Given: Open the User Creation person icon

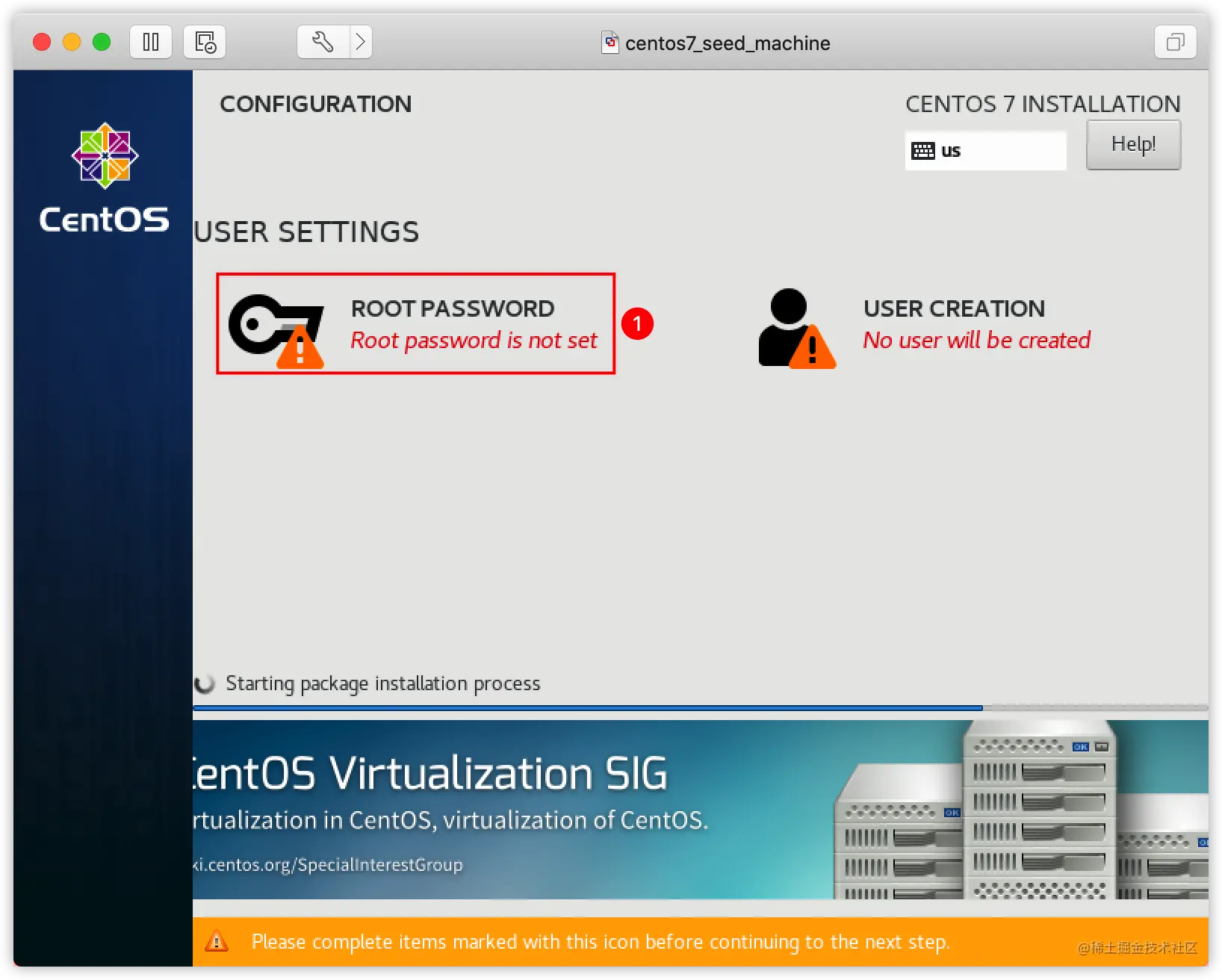Looking at the screenshot, I should [x=797, y=329].
